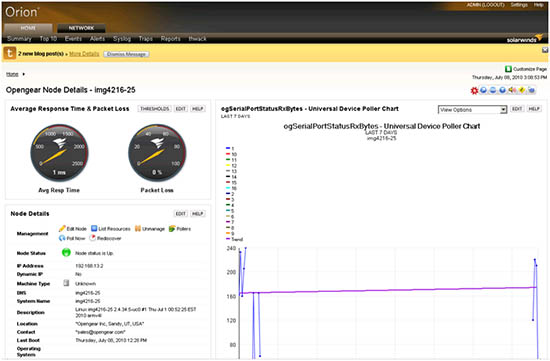550x361 pixels.
Task: Click EDIT in the Poller Chart panel
Action: pyautogui.click(x=517, y=109)
